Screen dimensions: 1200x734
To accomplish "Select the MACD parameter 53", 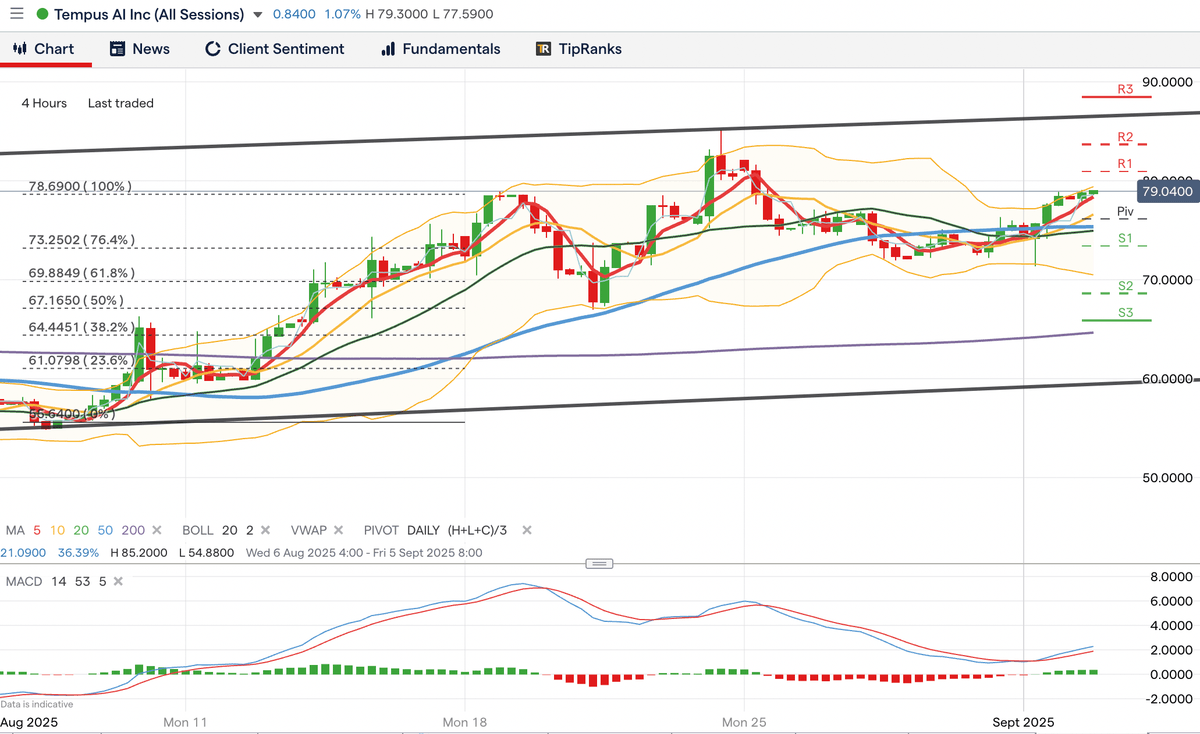I will 83,581.
